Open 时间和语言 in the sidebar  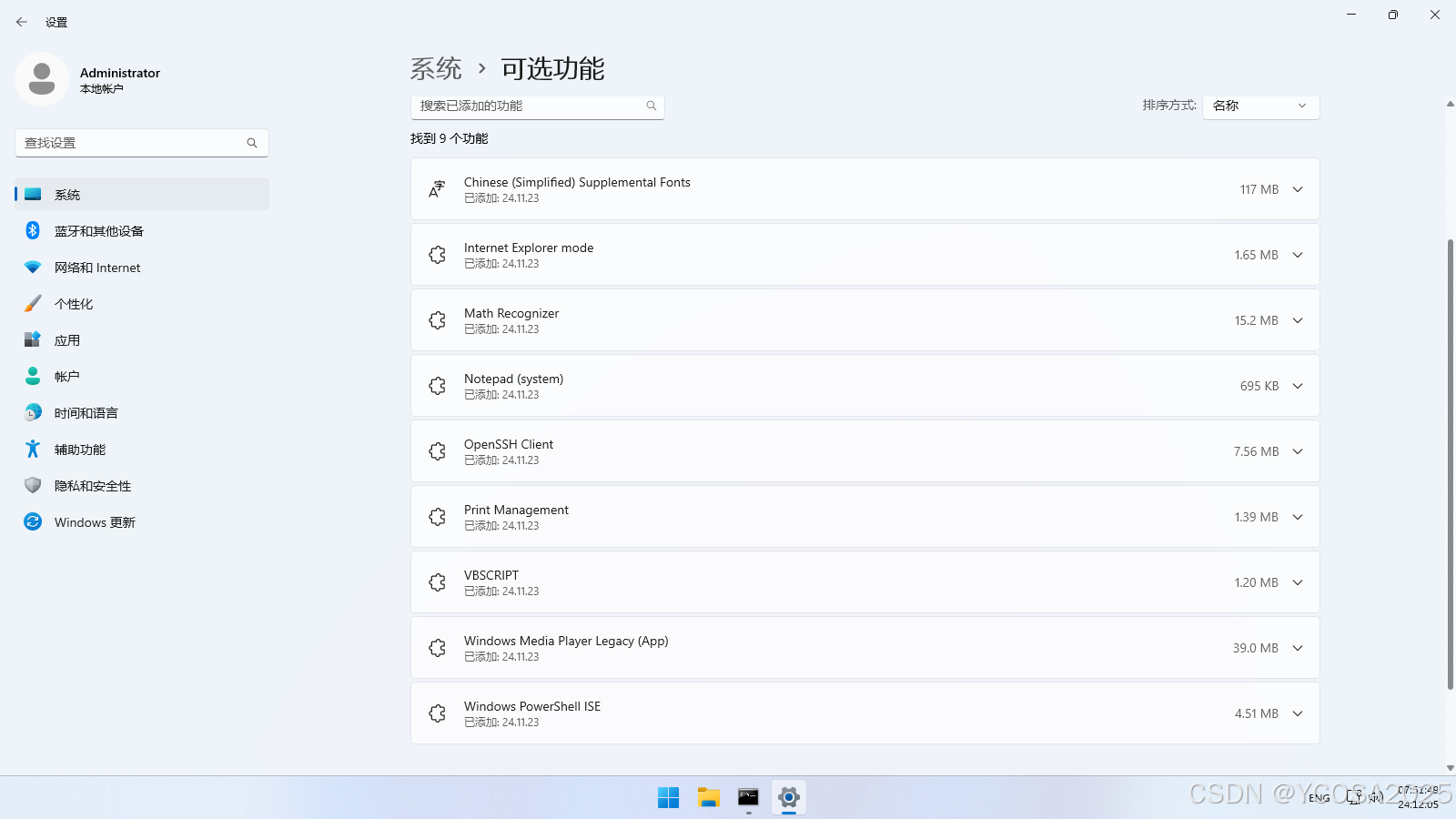pos(142,412)
